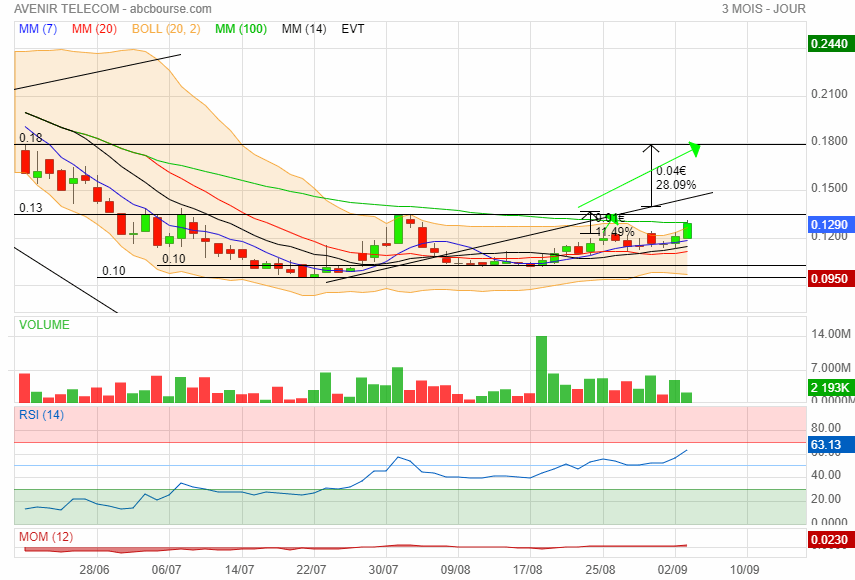Click the "28.09%" target gain annotation
The height and width of the screenshot is (580, 855).
pyautogui.click(x=676, y=185)
